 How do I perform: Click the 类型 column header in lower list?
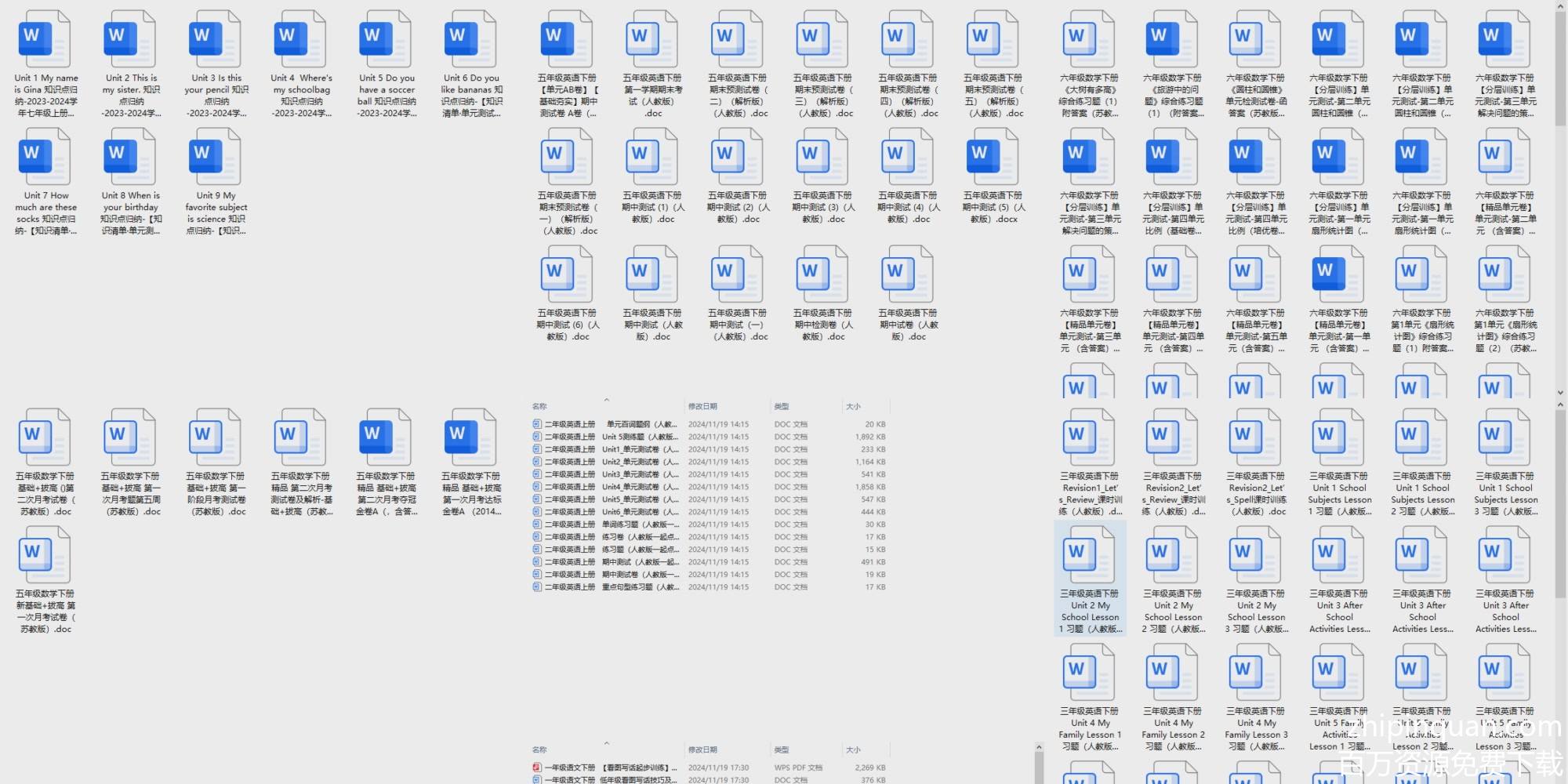[782, 750]
